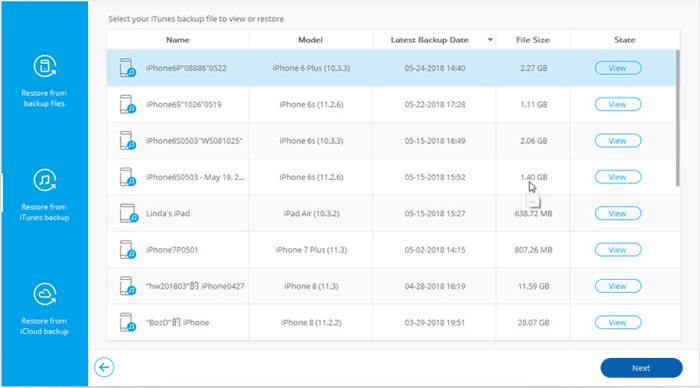700x388 pixels.
Task: View the iPhone6P"08886"0522 backup
Action: click(x=618, y=68)
